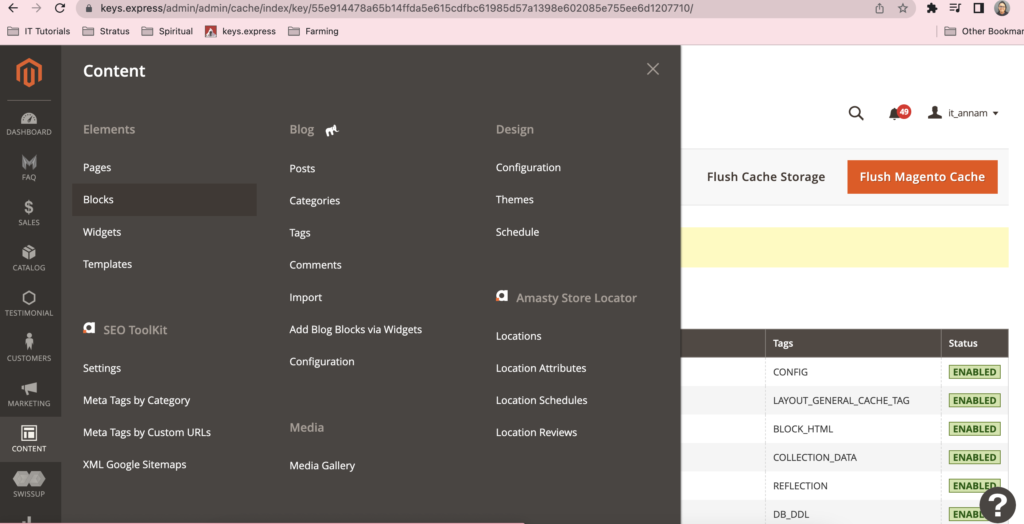The width and height of the screenshot is (1024, 524).
Task: Select Blocks under Elements
Action: pyautogui.click(x=98, y=200)
